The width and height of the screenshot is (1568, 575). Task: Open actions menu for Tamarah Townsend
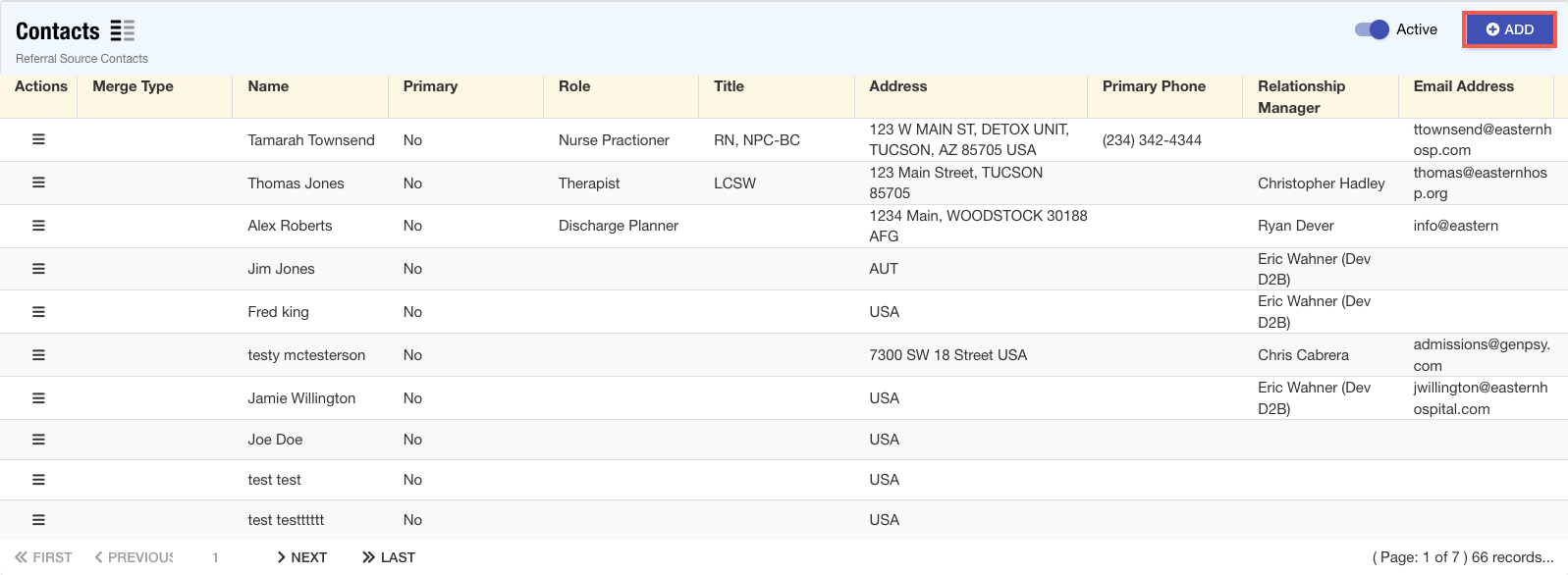click(38, 139)
